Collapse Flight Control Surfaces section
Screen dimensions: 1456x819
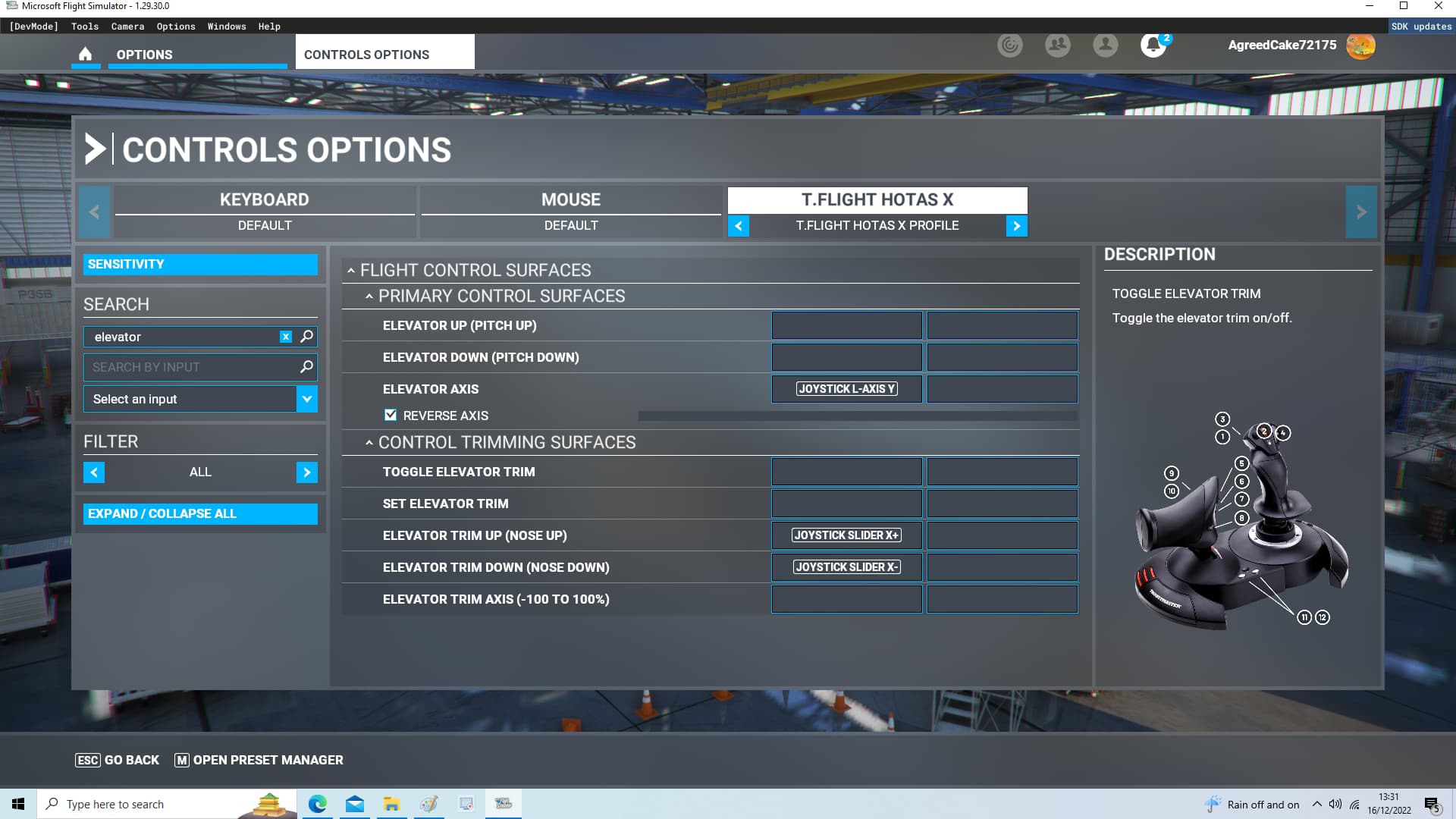pos(351,271)
